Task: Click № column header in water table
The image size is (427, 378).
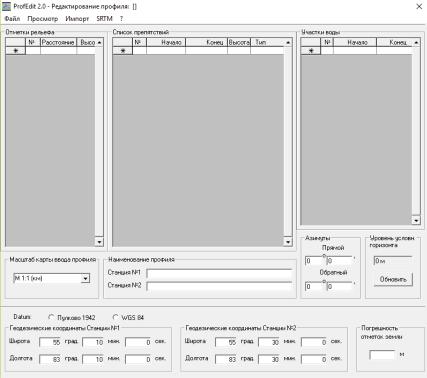Action: pyautogui.click(x=327, y=42)
